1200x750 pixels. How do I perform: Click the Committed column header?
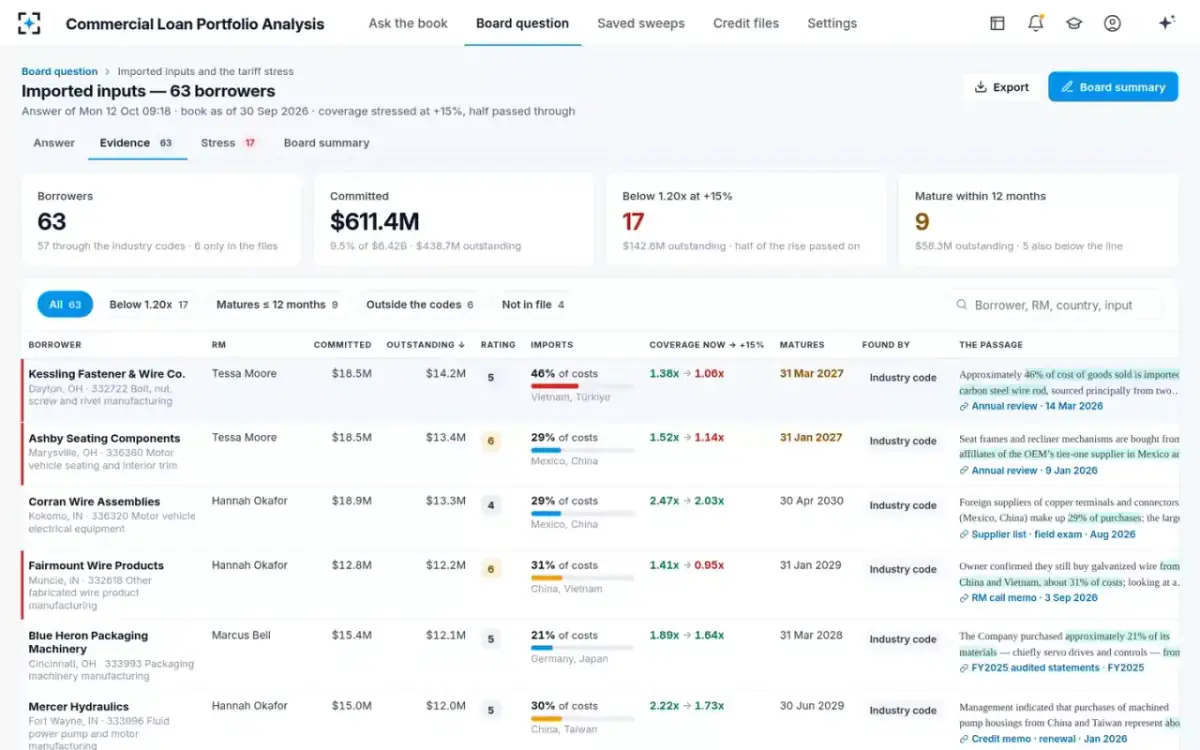click(343, 345)
